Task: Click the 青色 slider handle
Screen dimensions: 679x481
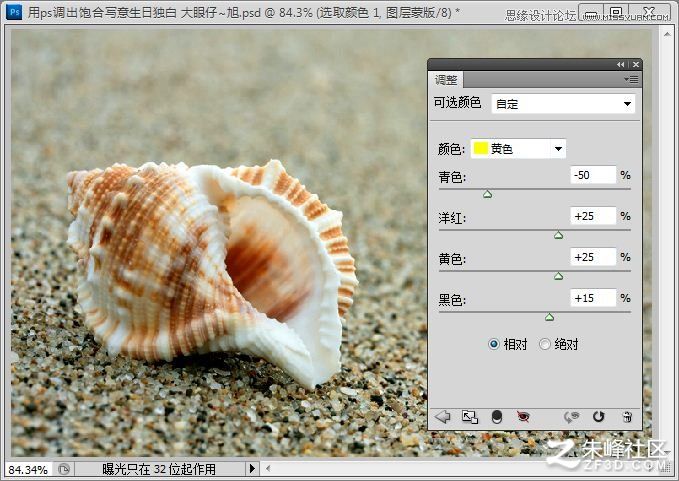Action: [487, 194]
